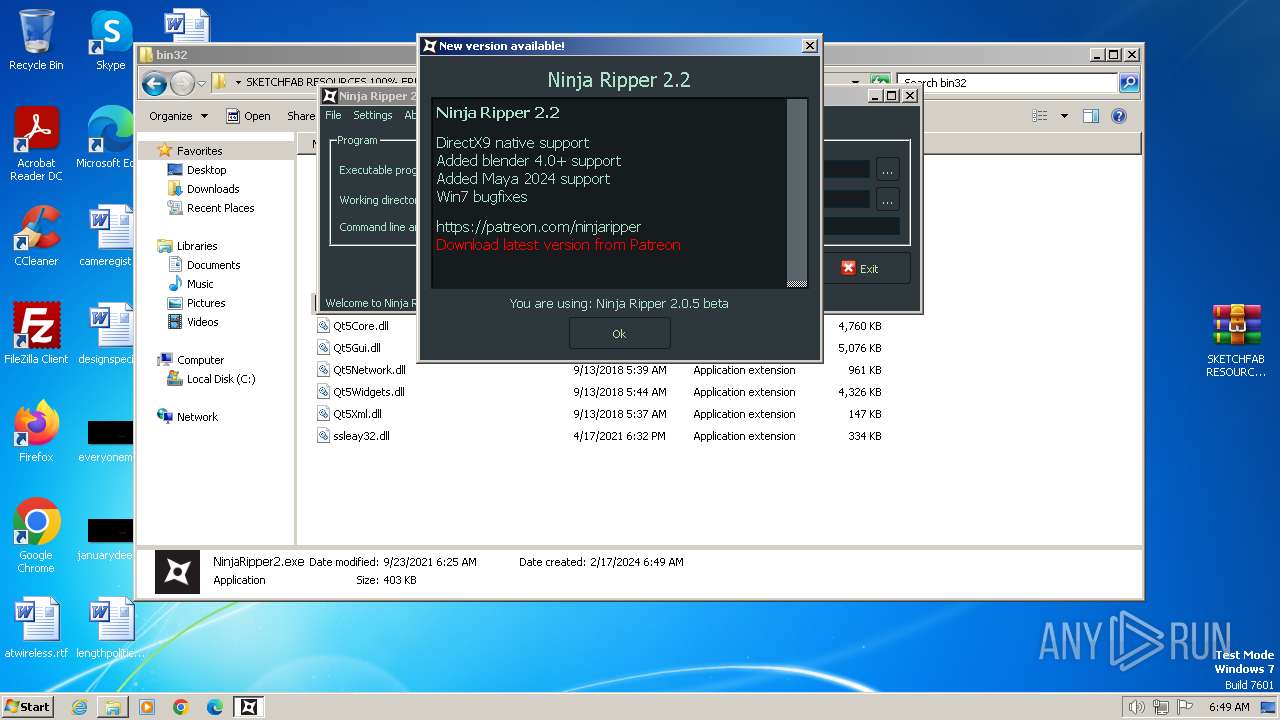Click the update notes vertical scrollbar
This screenshot has width=1280, height=720.
point(797,193)
